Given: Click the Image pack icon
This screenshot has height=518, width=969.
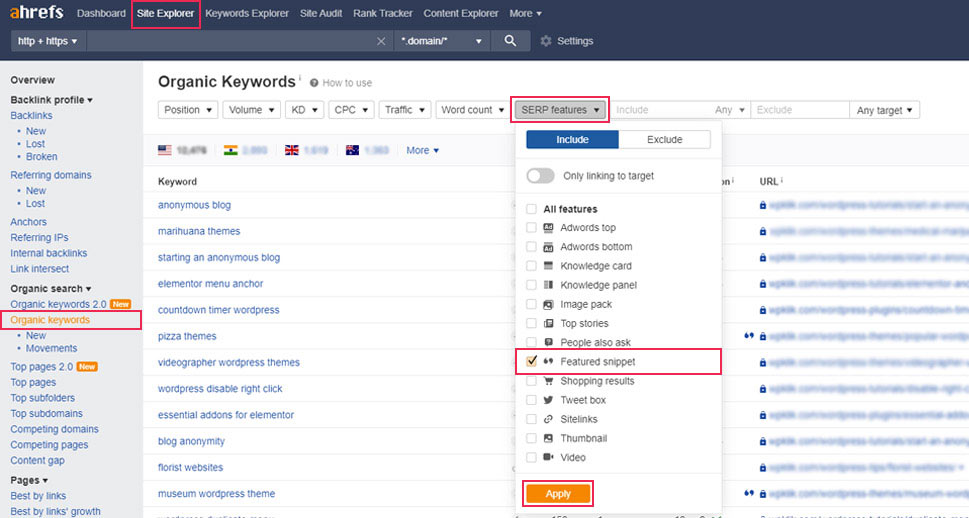Looking at the screenshot, I should (548, 304).
